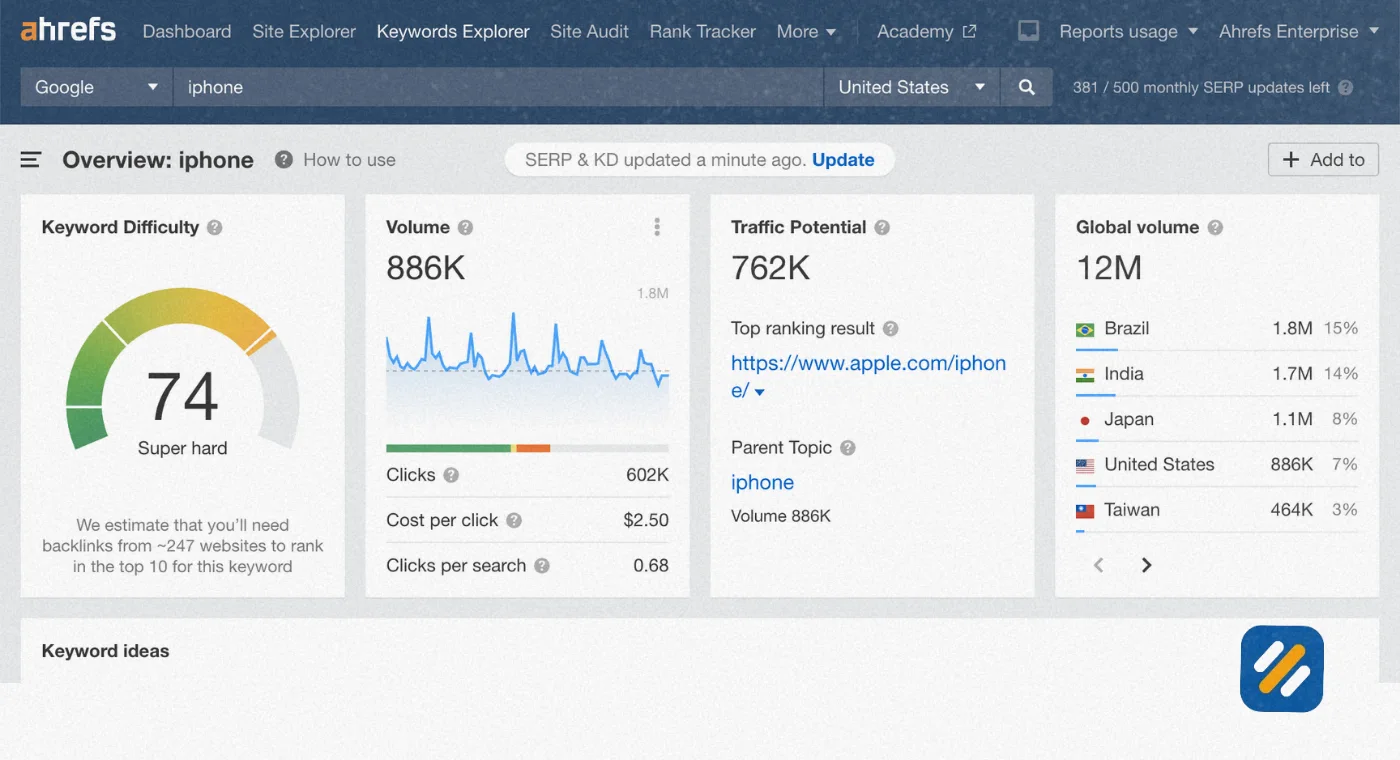Open the hamburger menu beside Overview

pyautogui.click(x=31, y=160)
